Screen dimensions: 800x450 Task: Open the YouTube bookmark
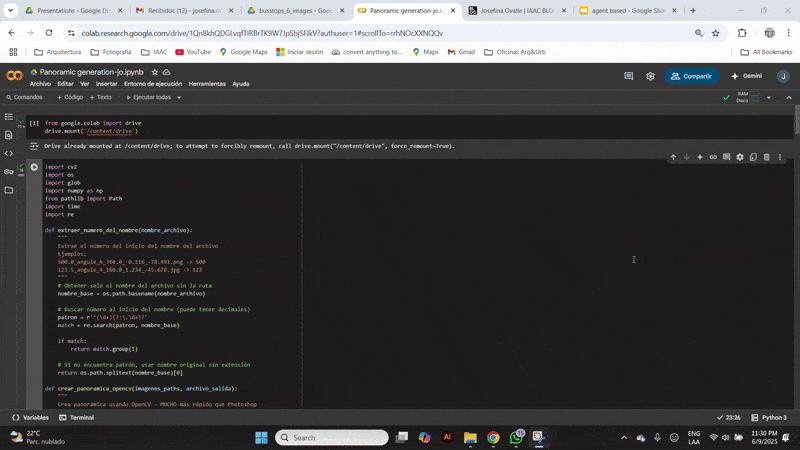point(193,52)
